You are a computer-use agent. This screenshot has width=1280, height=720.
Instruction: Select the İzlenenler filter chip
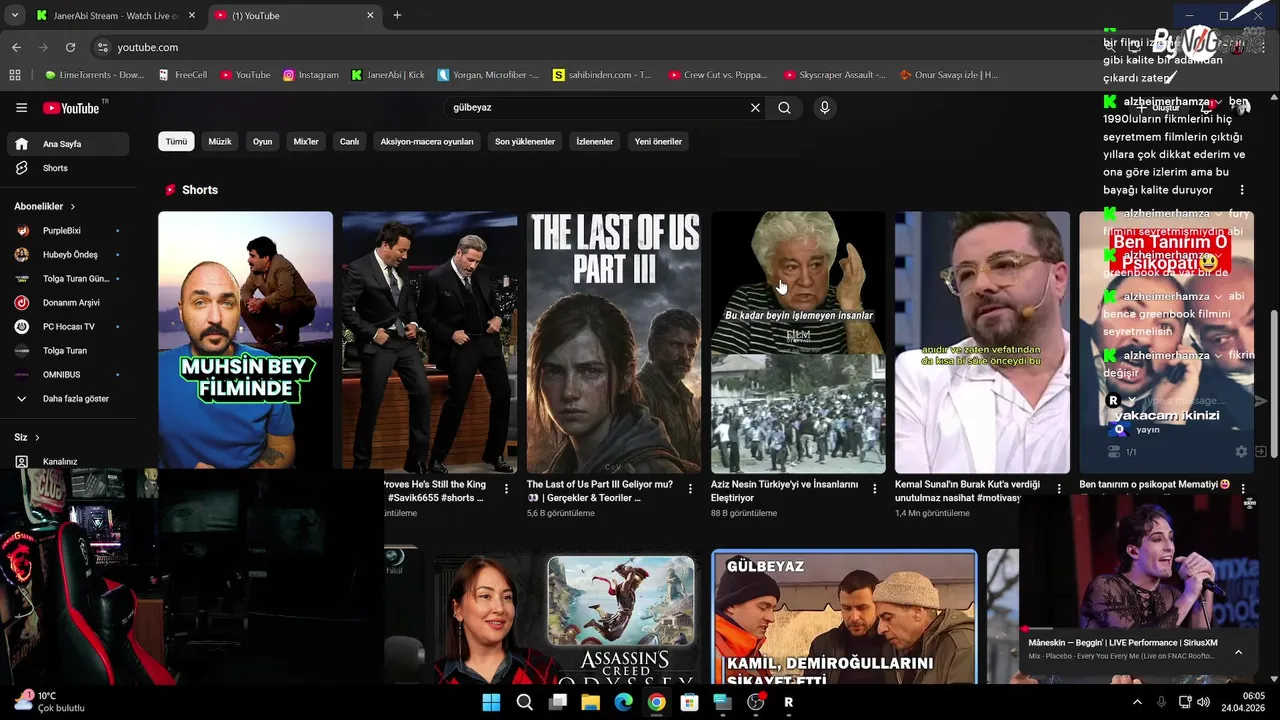click(595, 141)
